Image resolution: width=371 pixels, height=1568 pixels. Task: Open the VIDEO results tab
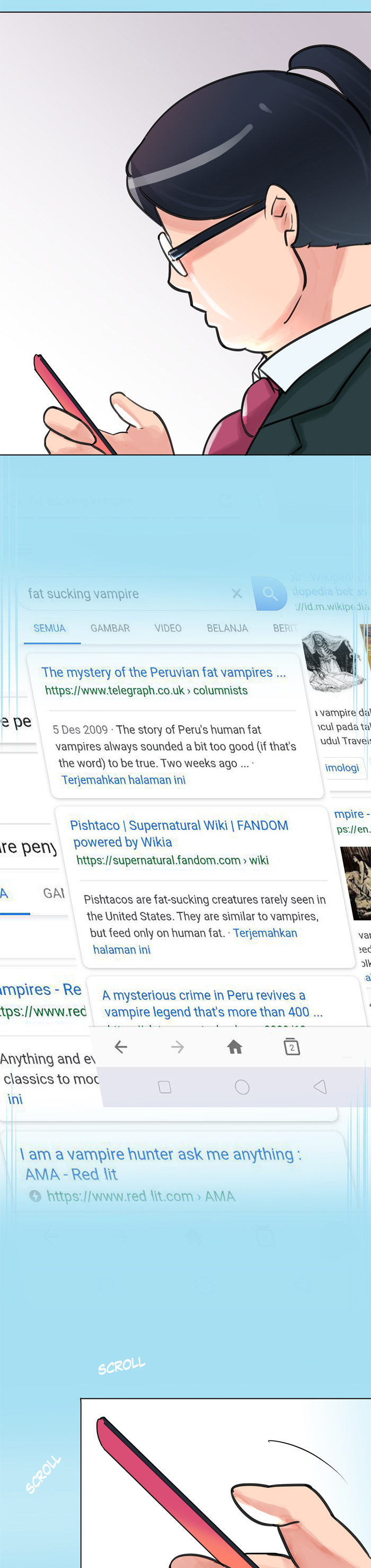coord(168,628)
